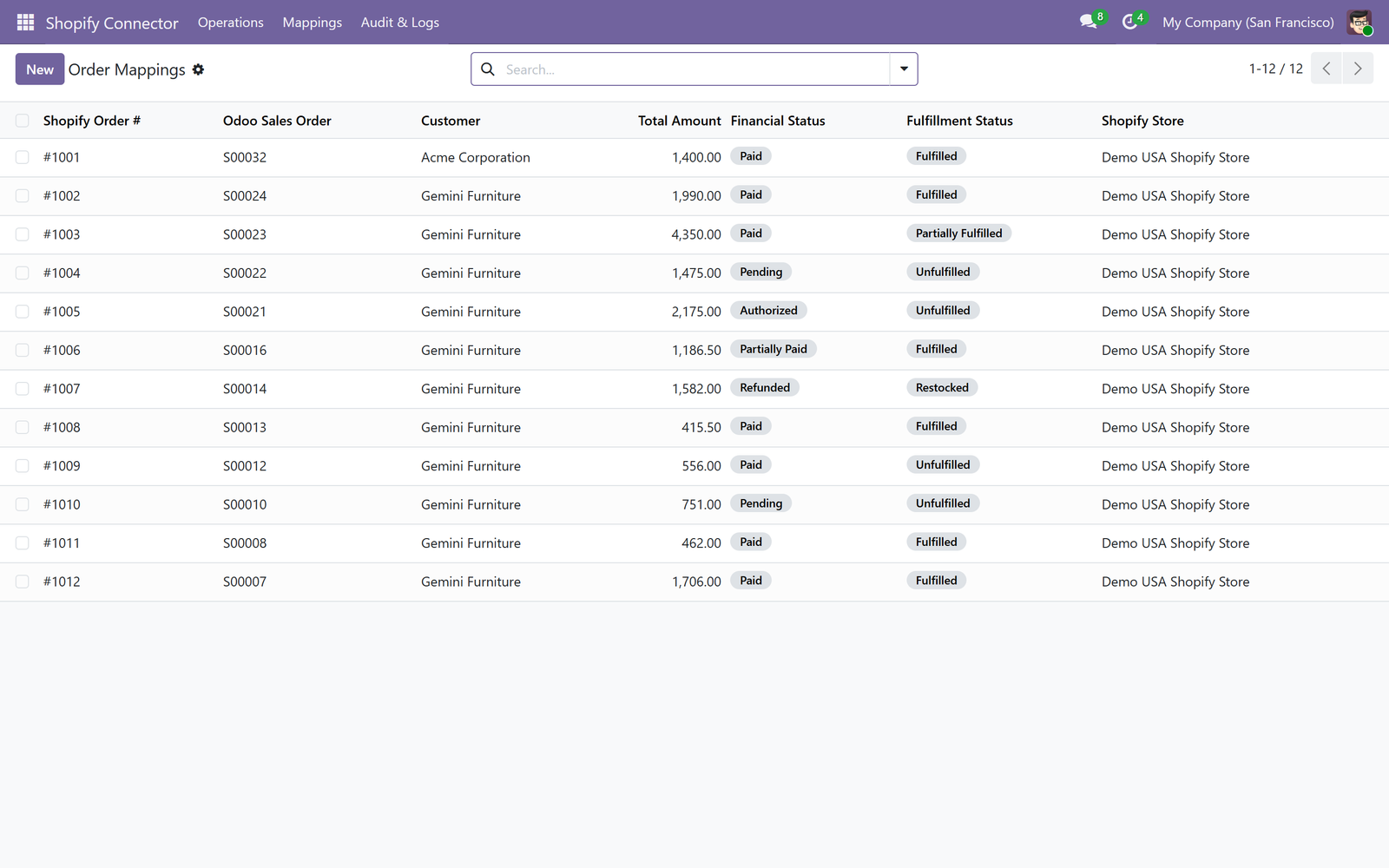Sort by Customer column header
Screen dimensions: 1389x868
(x=451, y=121)
